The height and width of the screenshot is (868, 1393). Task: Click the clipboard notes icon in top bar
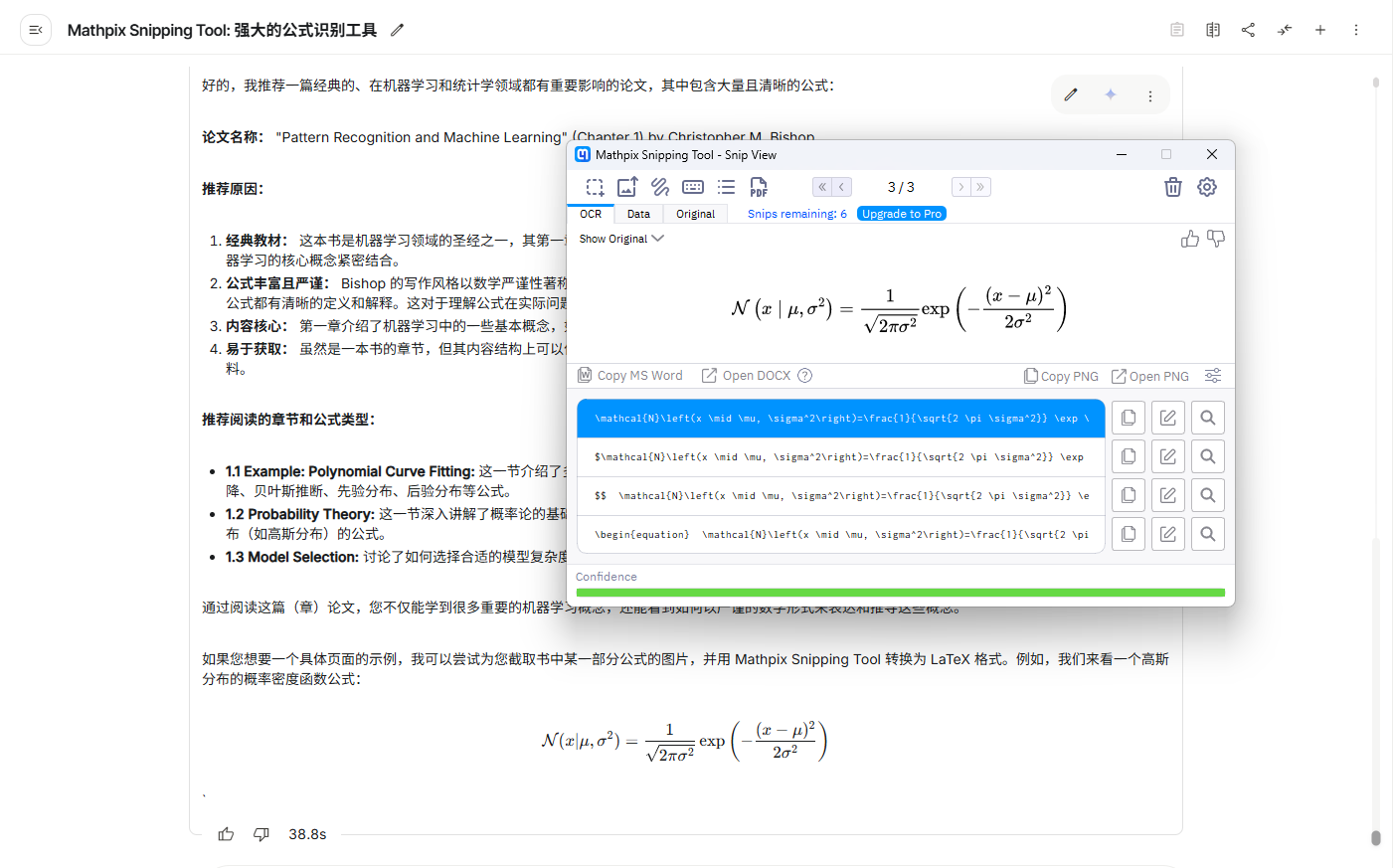coord(1177,30)
